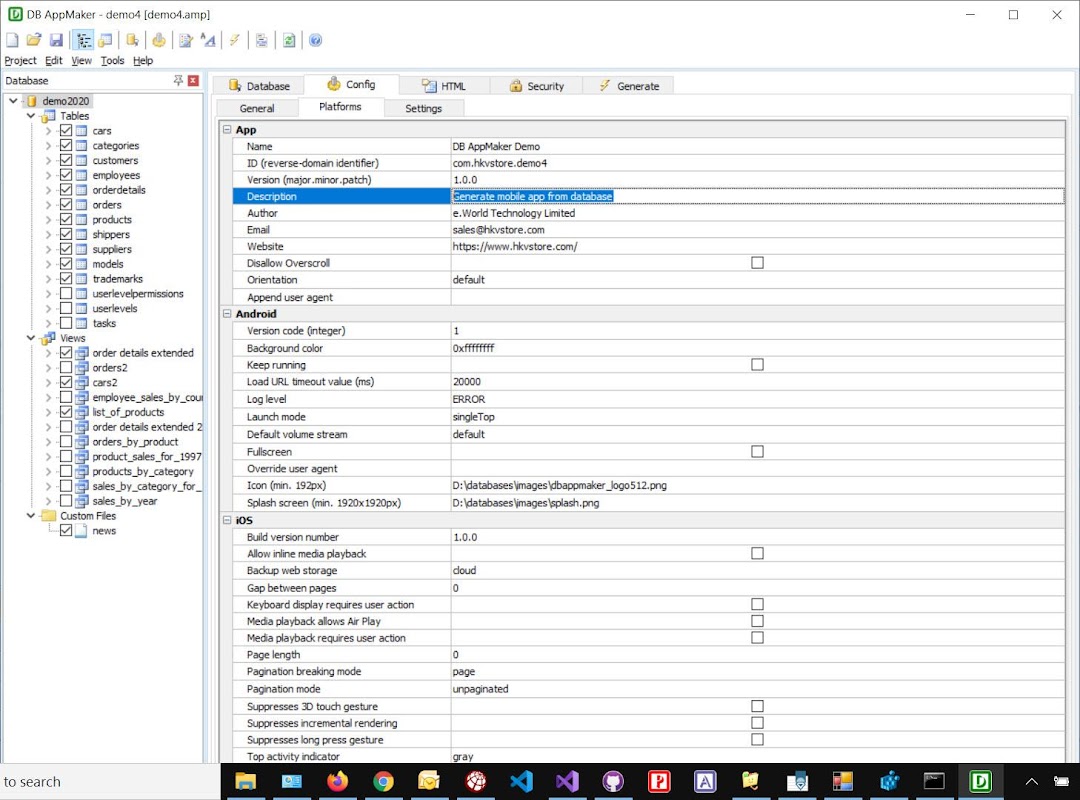The image size is (1080, 800).
Task: Open the Settings sub-tab
Action: pos(423,108)
